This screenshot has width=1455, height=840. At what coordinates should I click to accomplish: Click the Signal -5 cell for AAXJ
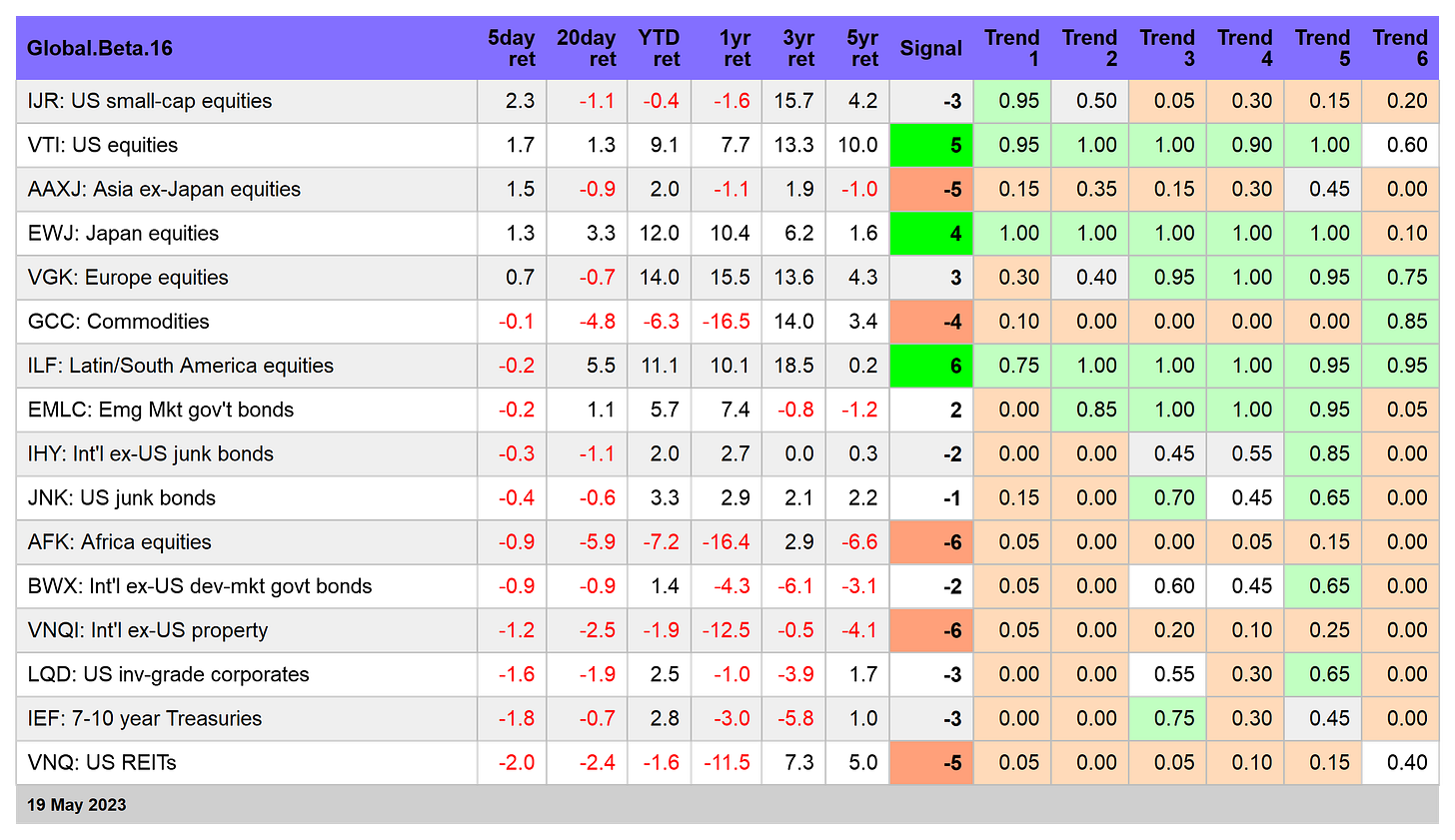point(931,189)
